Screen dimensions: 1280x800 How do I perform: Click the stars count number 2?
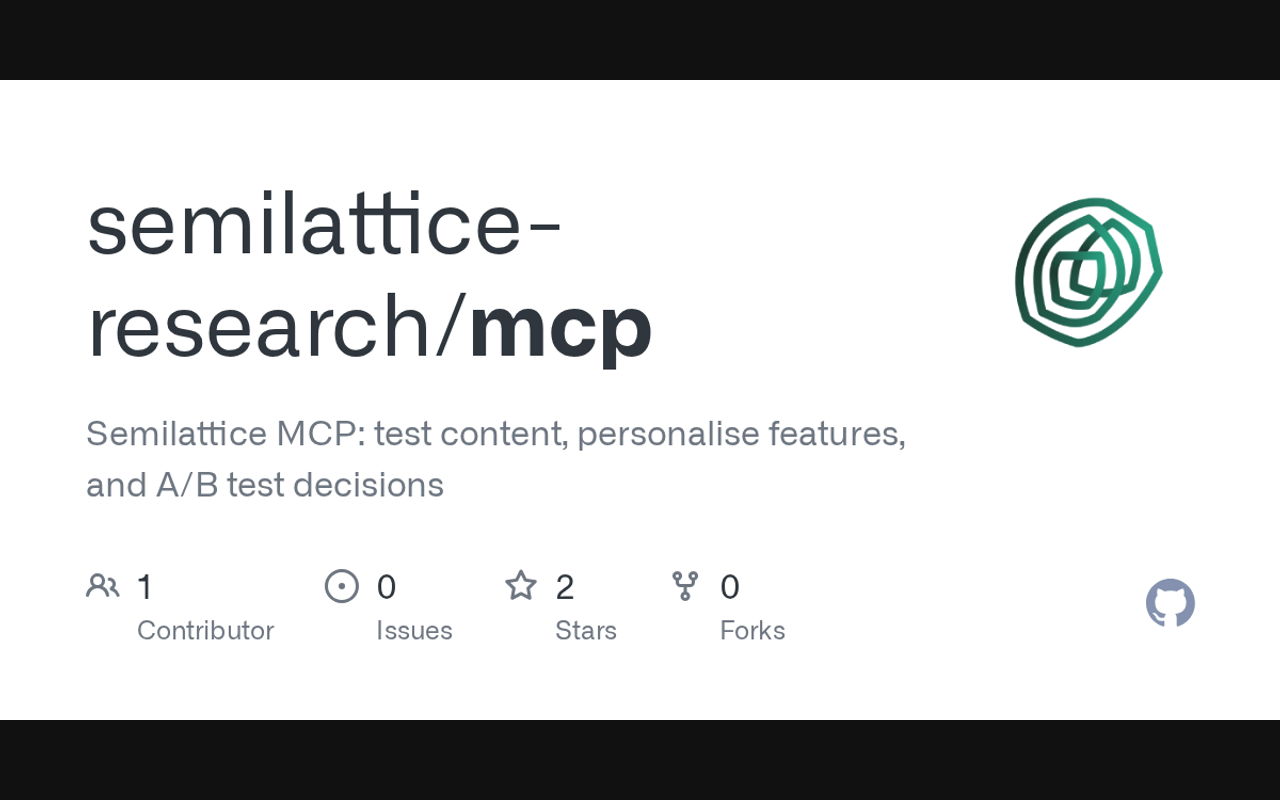tap(565, 587)
